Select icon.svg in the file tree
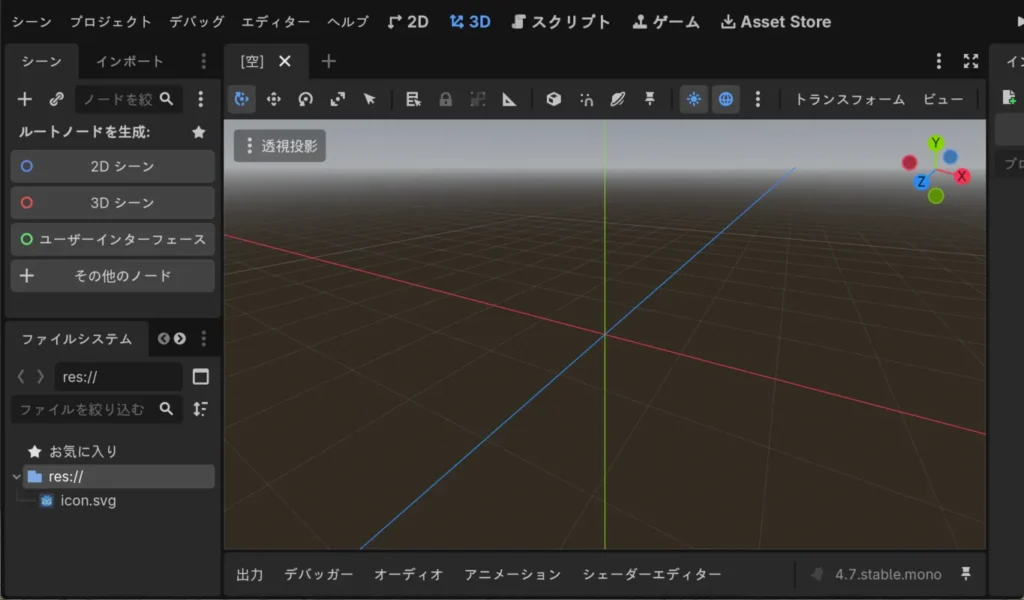The image size is (1024, 600). (x=88, y=501)
